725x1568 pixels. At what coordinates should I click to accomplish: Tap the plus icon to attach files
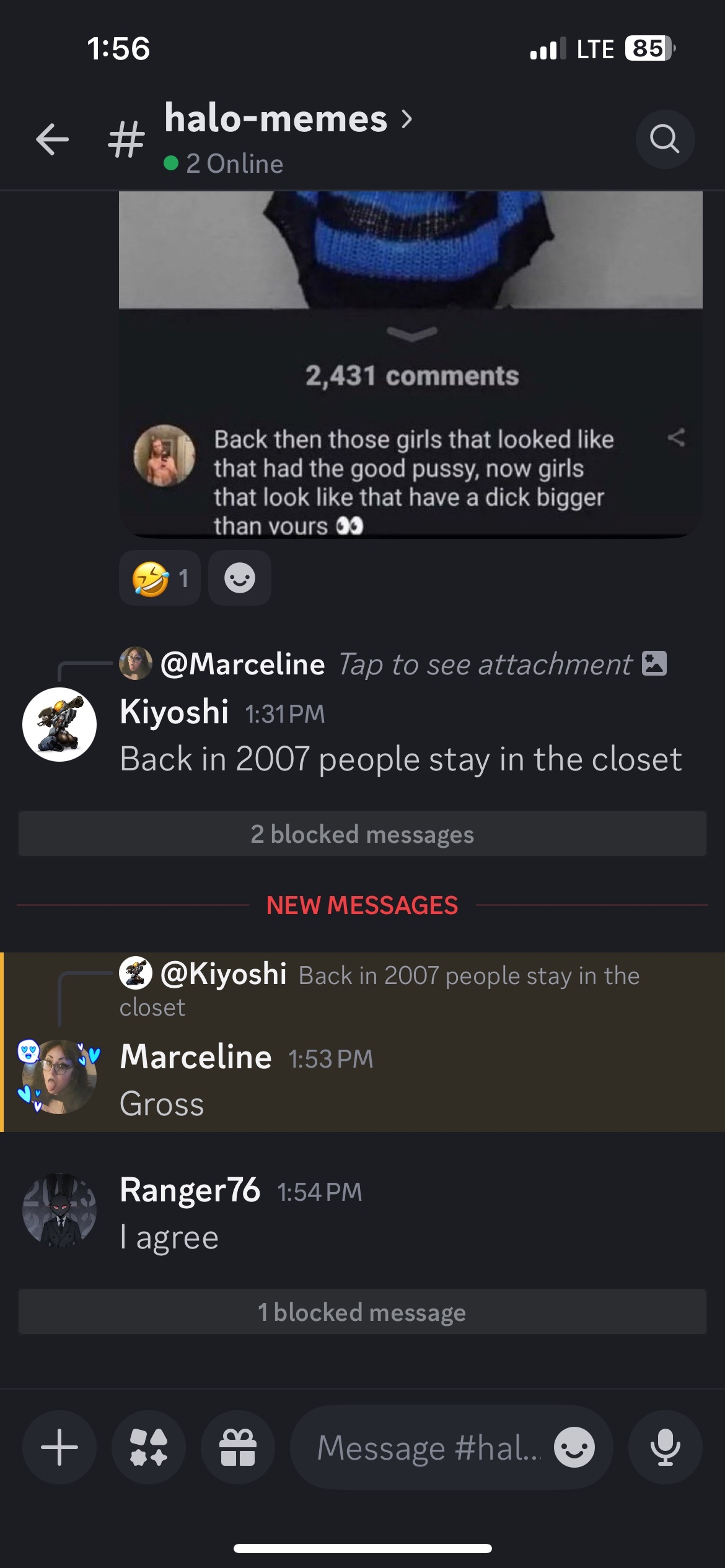point(59,1447)
